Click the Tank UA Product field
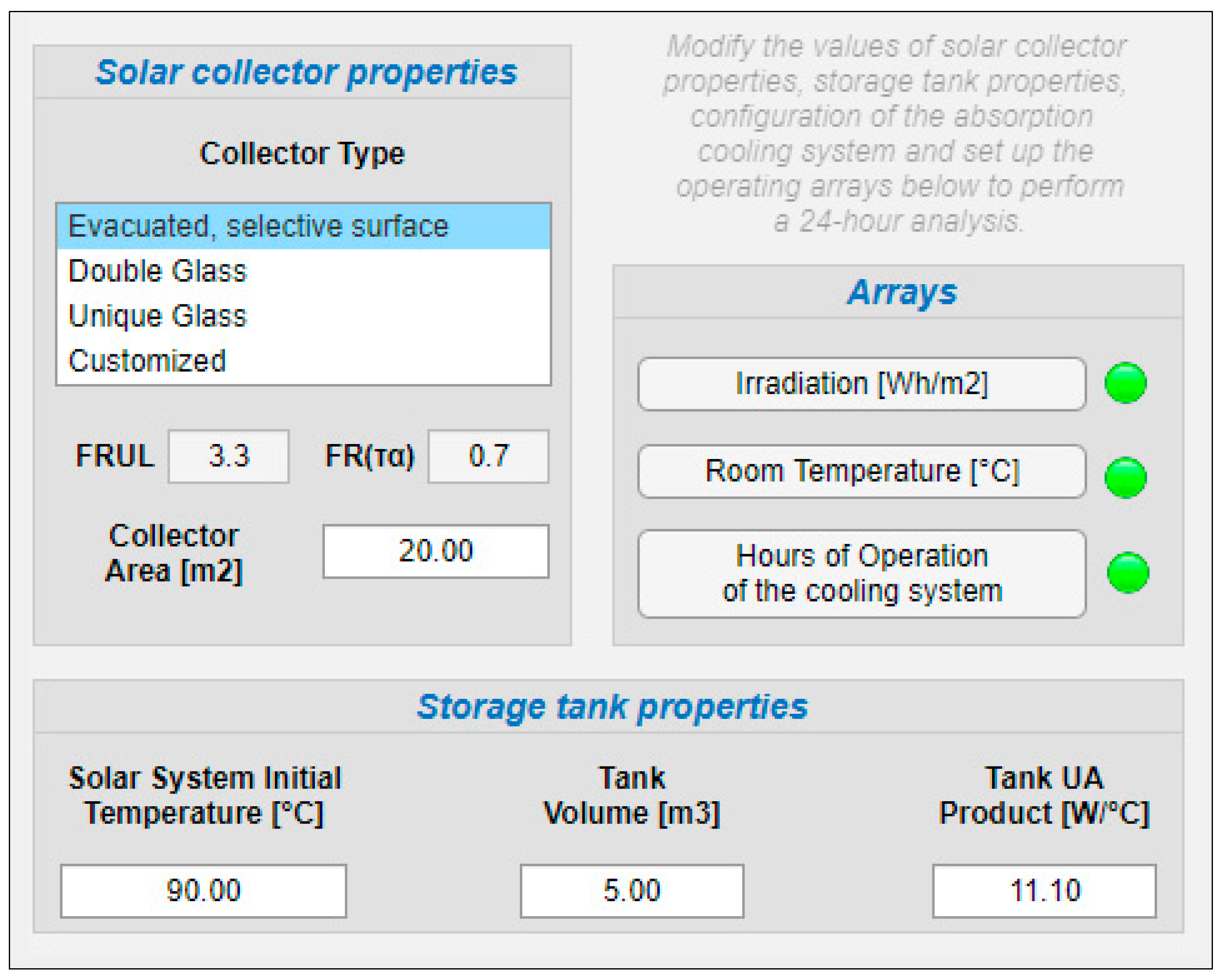This screenshot has height=980, width=1223. click(x=1044, y=890)
